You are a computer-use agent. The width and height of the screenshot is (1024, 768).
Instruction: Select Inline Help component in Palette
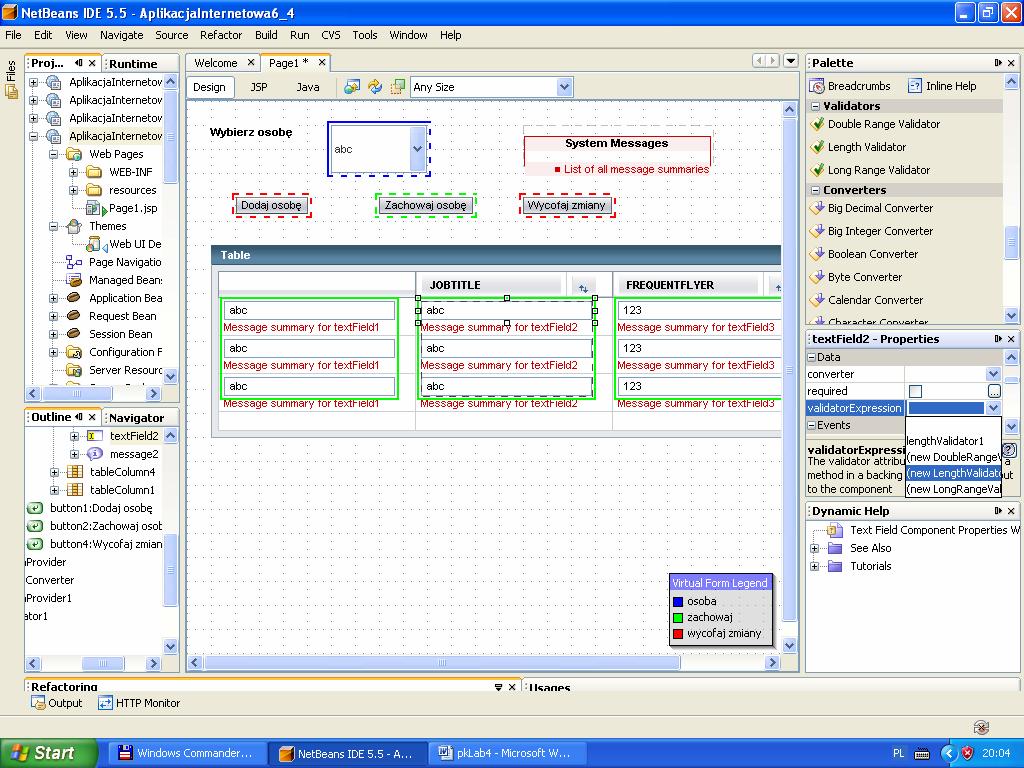[942, 86]
